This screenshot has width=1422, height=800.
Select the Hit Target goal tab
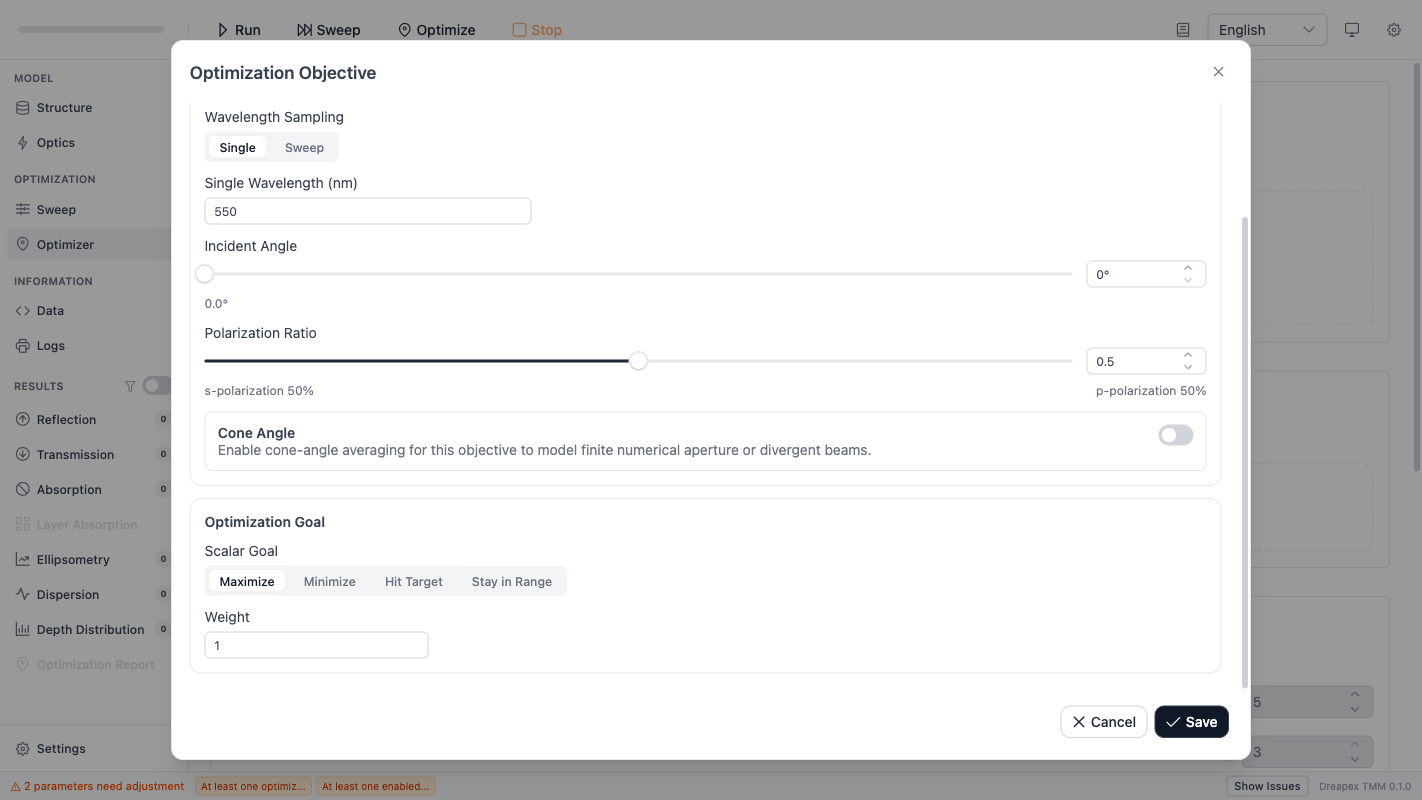[413, 581]
